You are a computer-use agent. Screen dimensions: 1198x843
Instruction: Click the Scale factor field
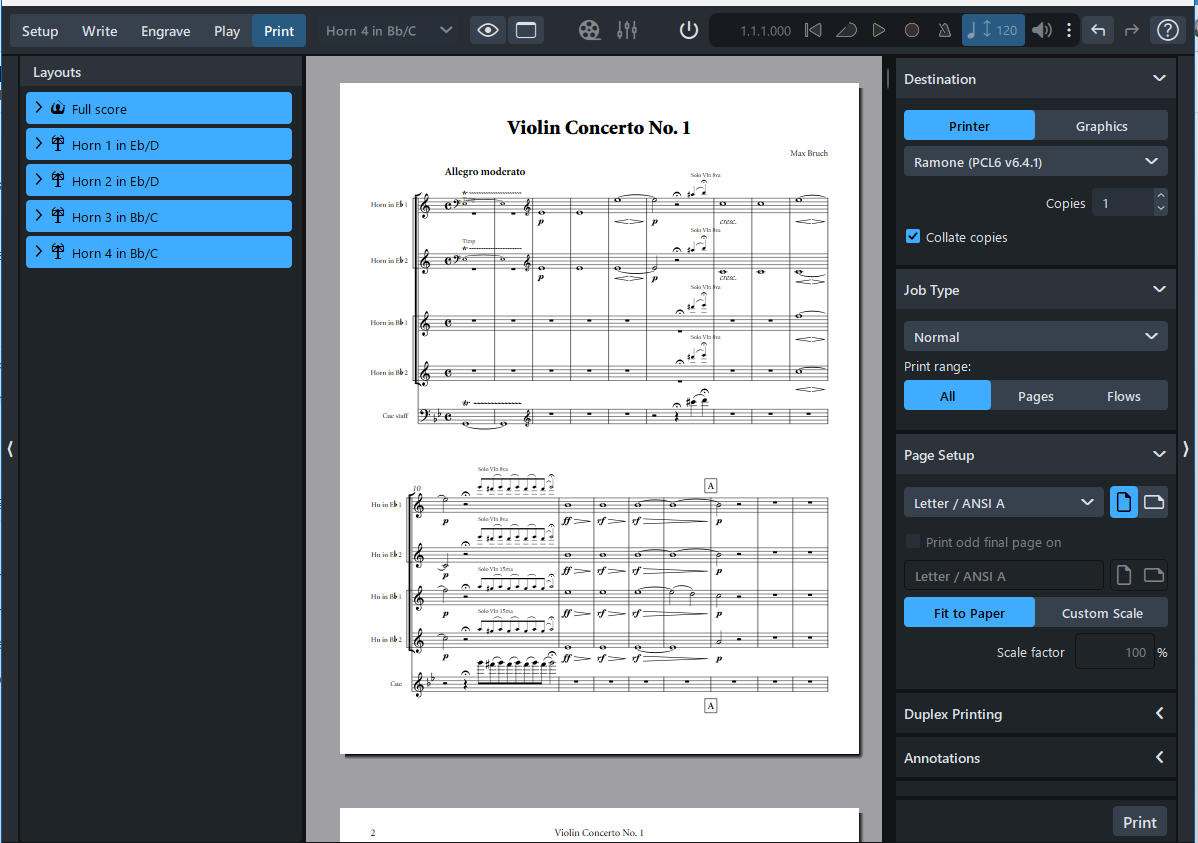(1114, 652)
